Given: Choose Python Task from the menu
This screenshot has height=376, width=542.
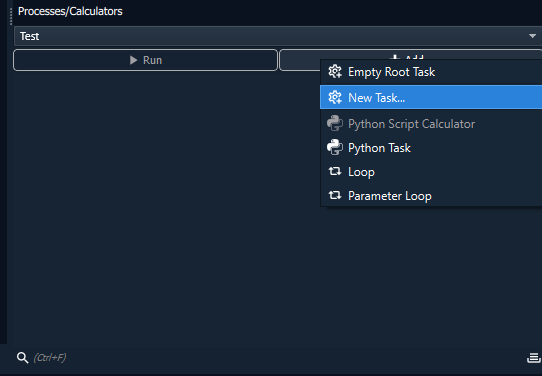Looking at the screenshot, I should (431, 148).
